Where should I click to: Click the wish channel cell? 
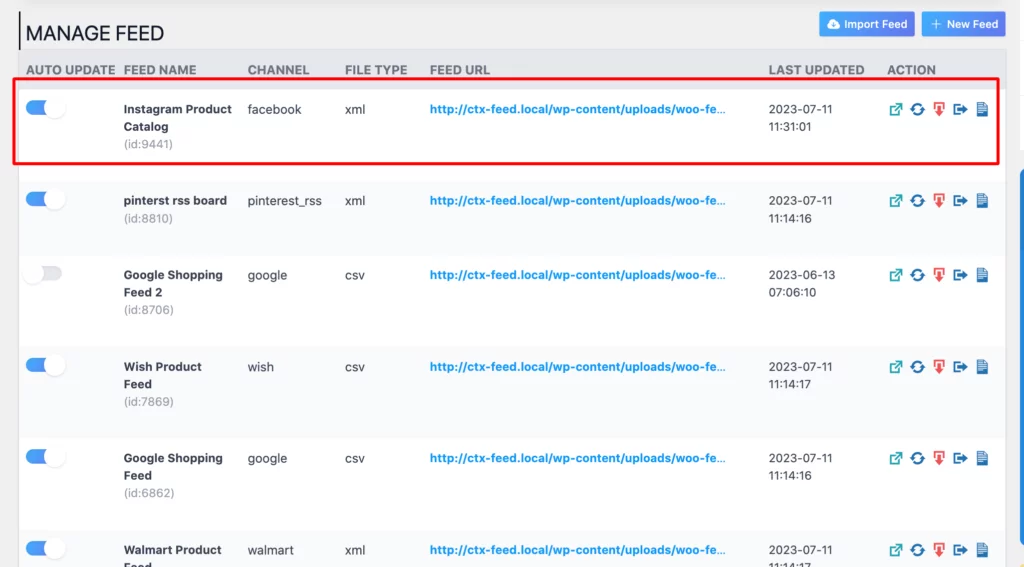pos(261,366)
